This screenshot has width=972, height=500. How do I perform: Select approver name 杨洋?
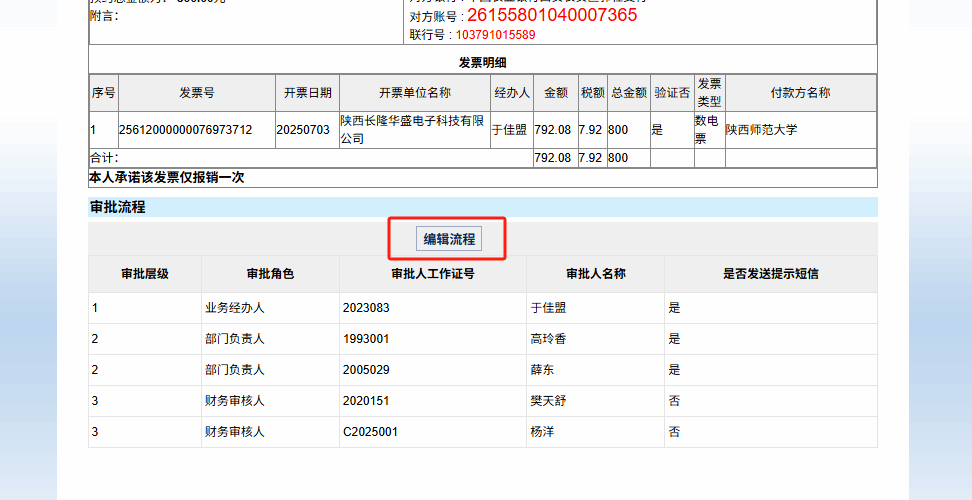coord(542,432)
